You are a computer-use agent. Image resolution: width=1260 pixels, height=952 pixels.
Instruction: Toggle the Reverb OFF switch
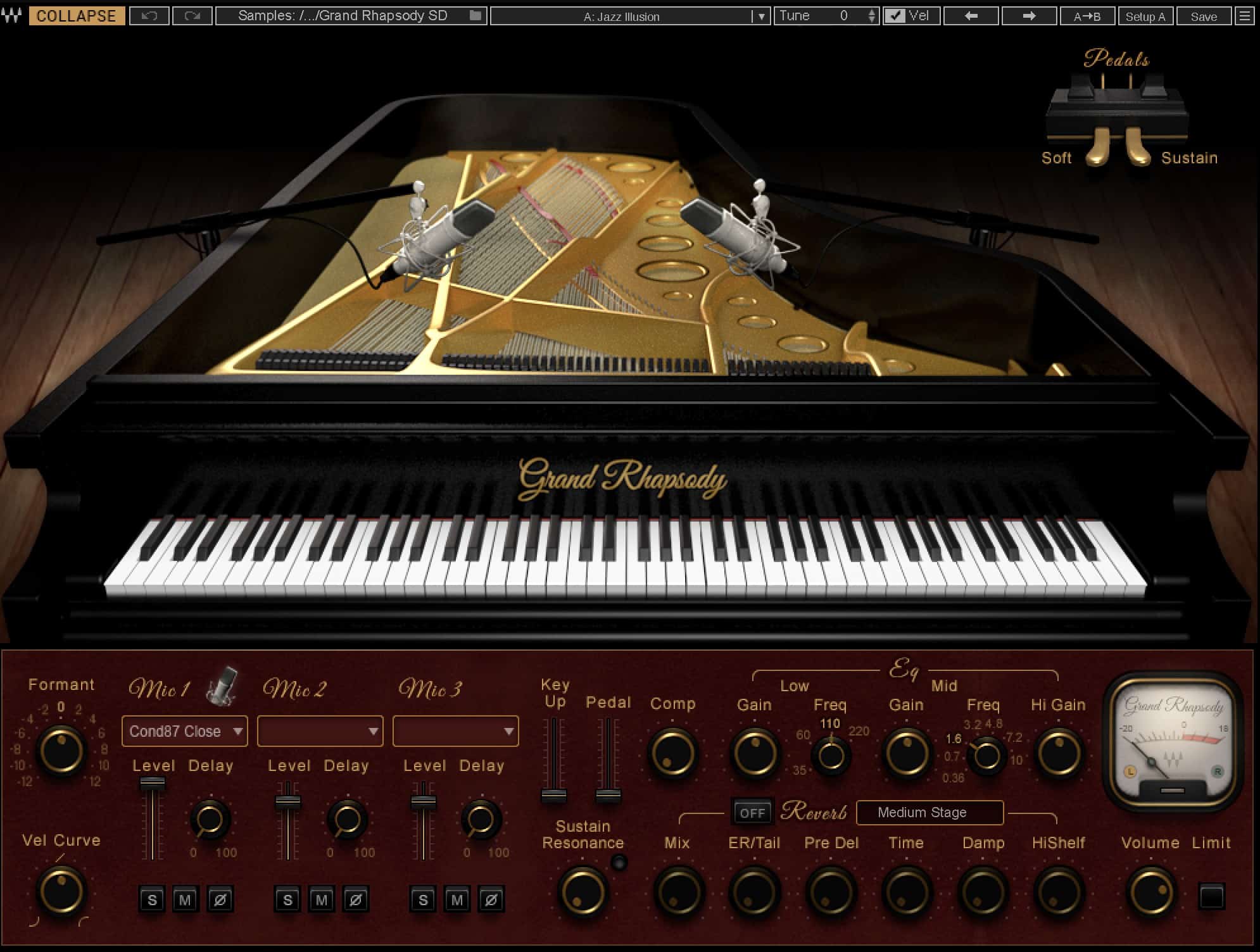(752, 812)
